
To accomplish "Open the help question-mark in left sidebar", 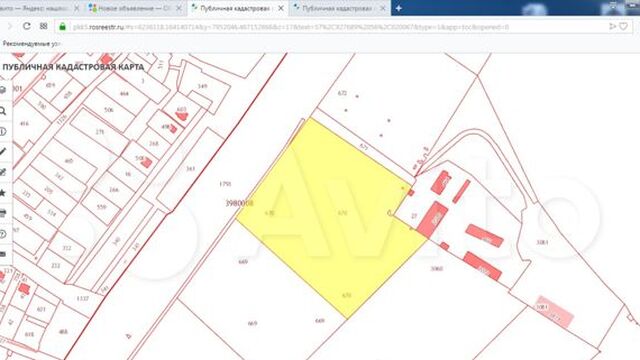I will (3, 234).
